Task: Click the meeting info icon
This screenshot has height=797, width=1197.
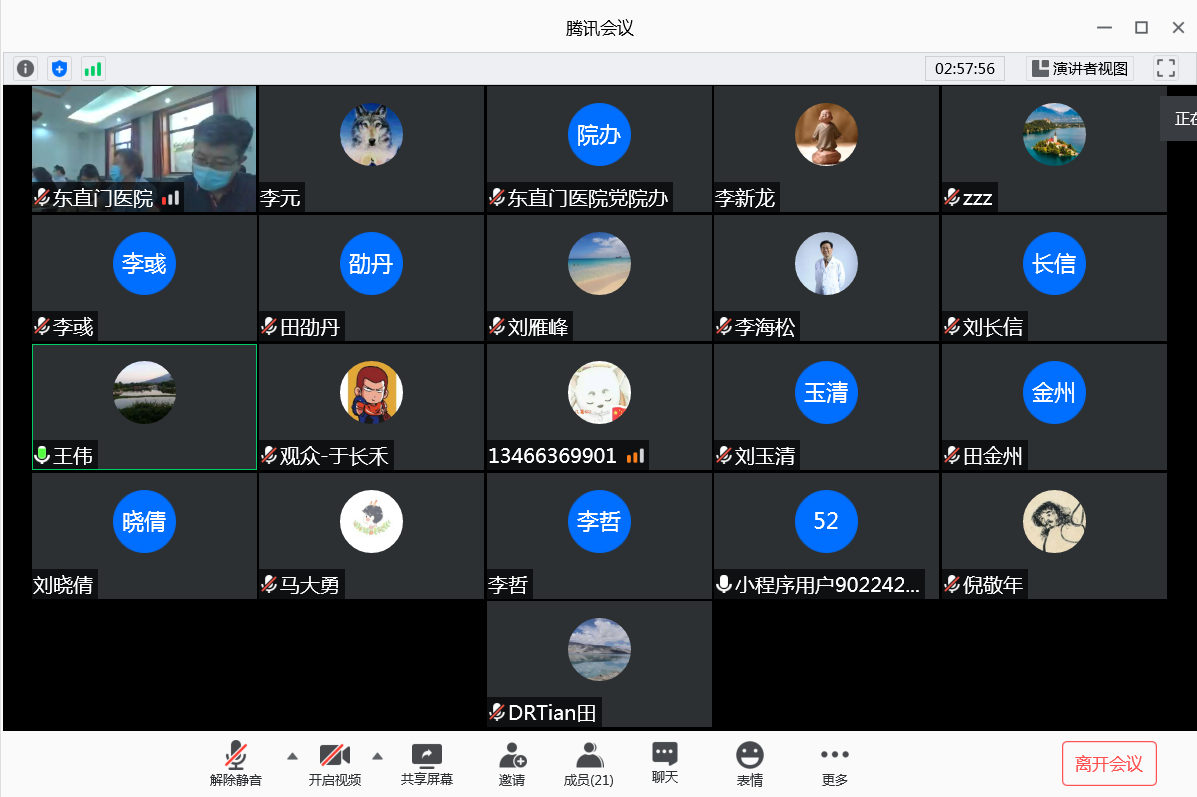Action: point(26,69)
